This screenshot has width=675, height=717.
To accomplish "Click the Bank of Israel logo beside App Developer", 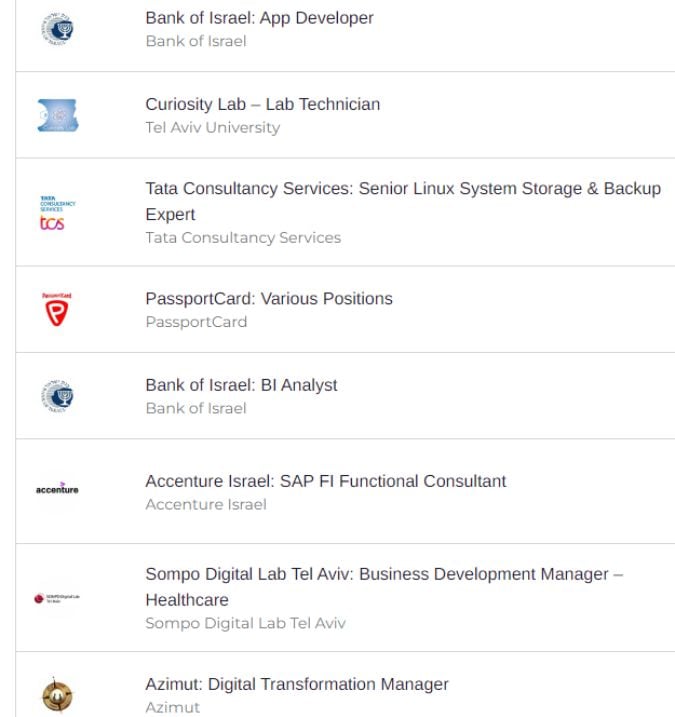I will point(57,29).
